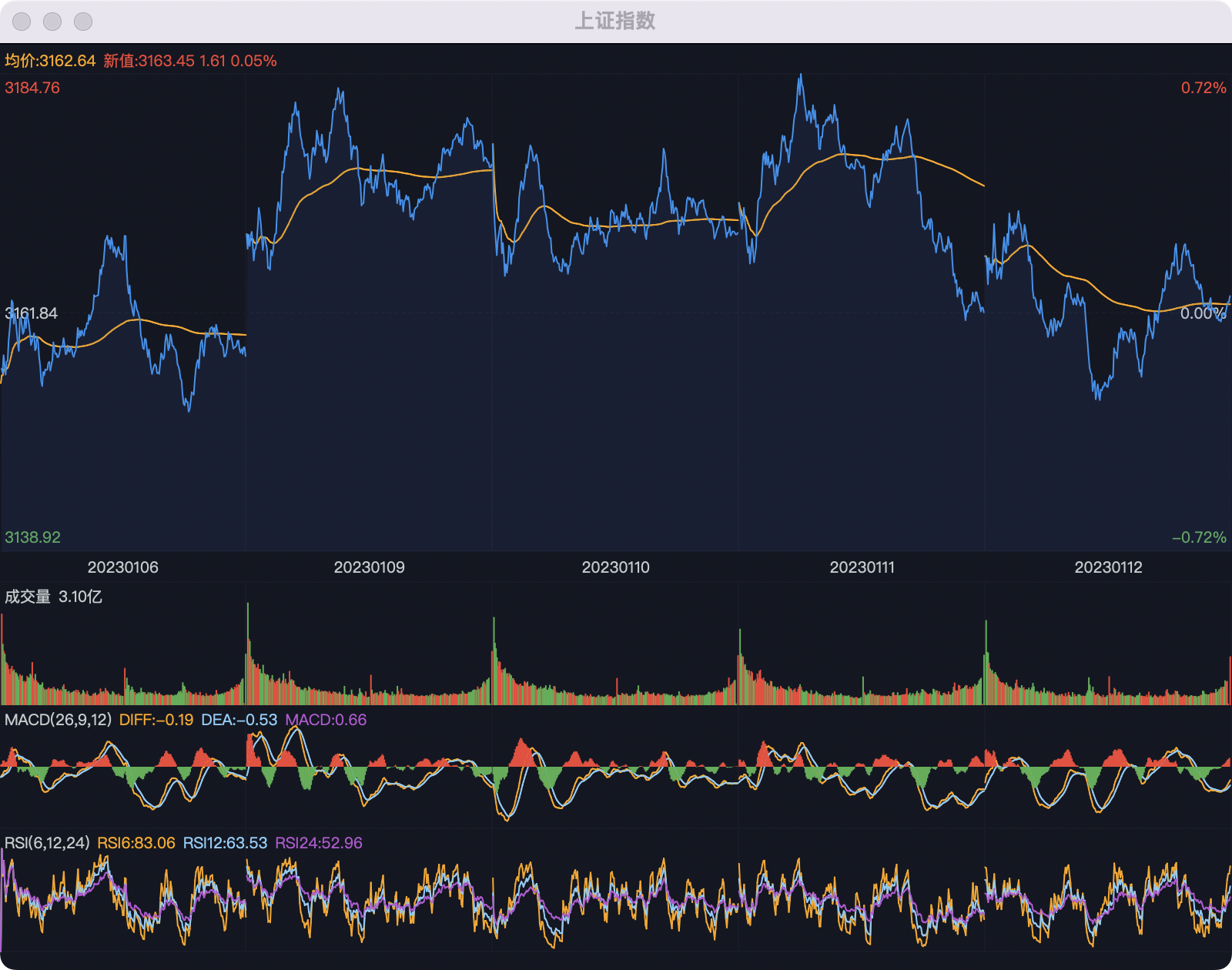Select the 20230110 date label
1232x970 pixels.
[x=616, y=567]
